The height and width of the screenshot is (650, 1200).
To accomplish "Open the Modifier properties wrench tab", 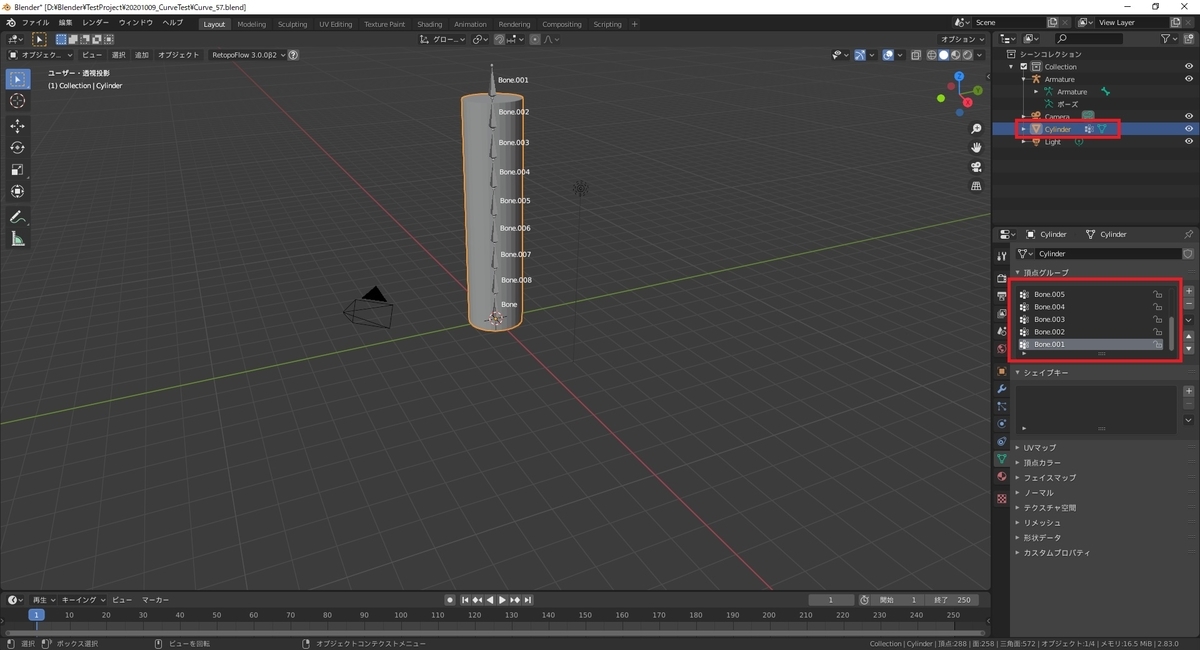I will click(x=1001, y=388).
